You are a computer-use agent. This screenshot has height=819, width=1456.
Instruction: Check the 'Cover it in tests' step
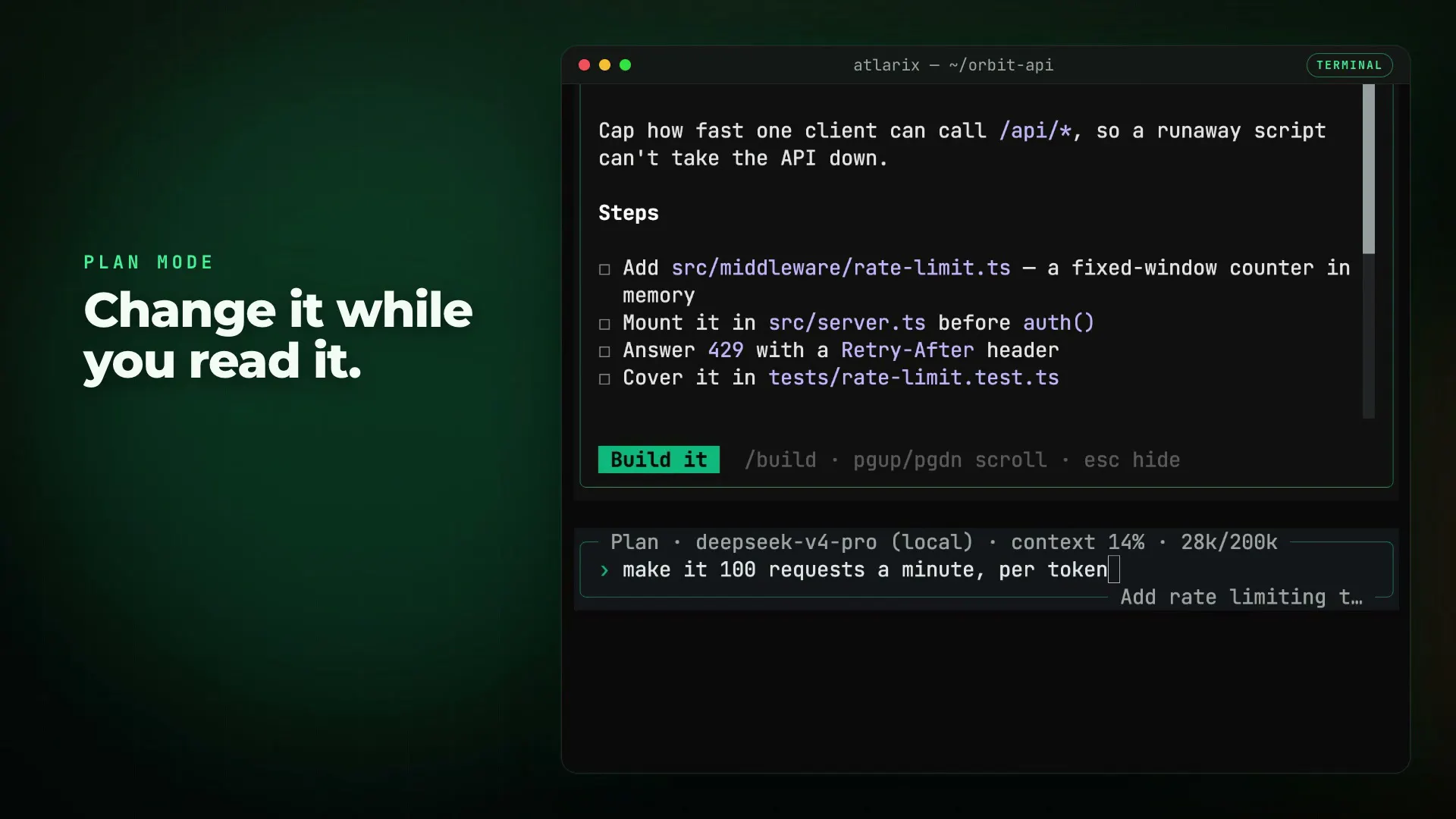pyautogui.click(x=604, y=378)
